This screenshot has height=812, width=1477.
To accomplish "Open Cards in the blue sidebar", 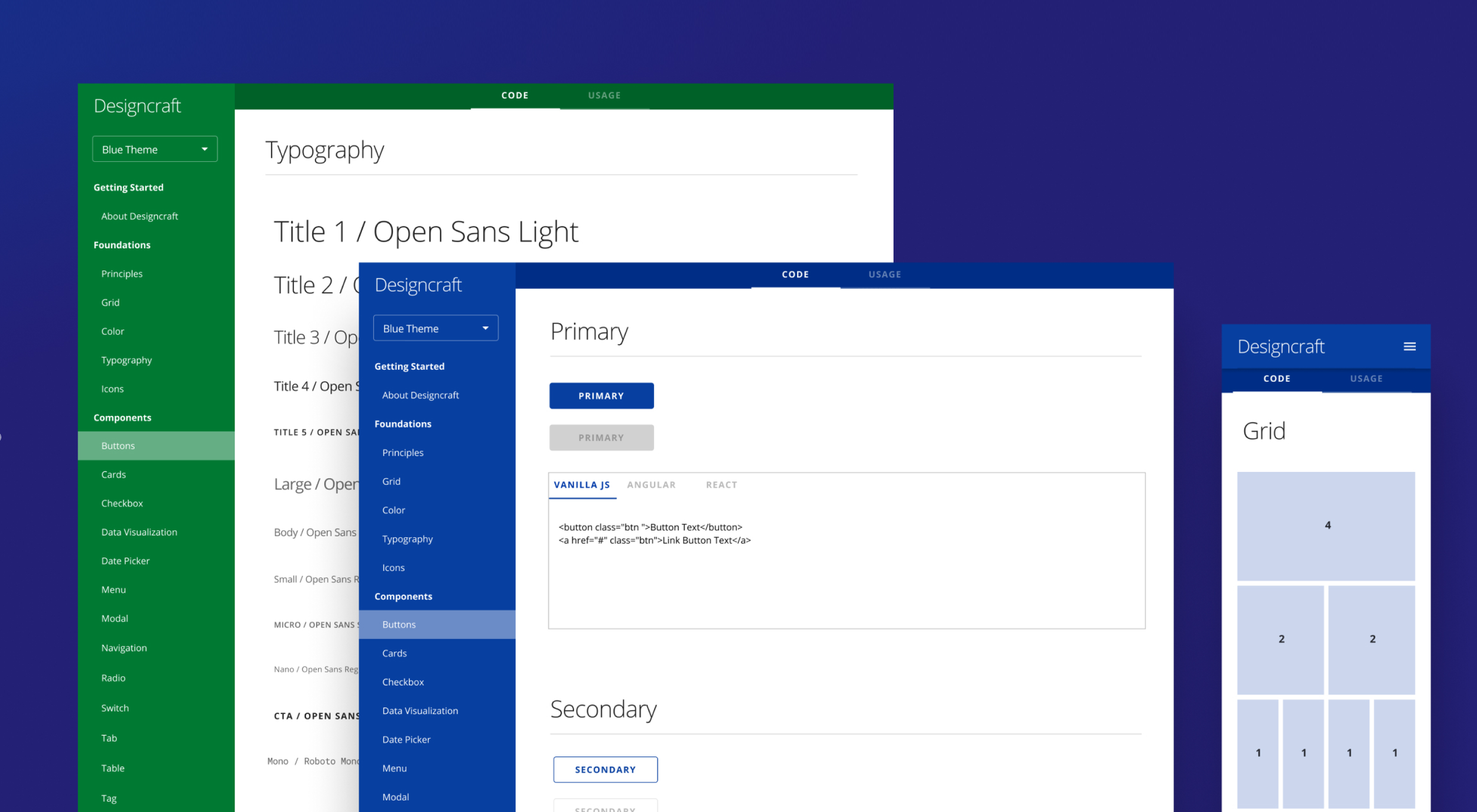I will pyautogui.click(x=394, y=653).
